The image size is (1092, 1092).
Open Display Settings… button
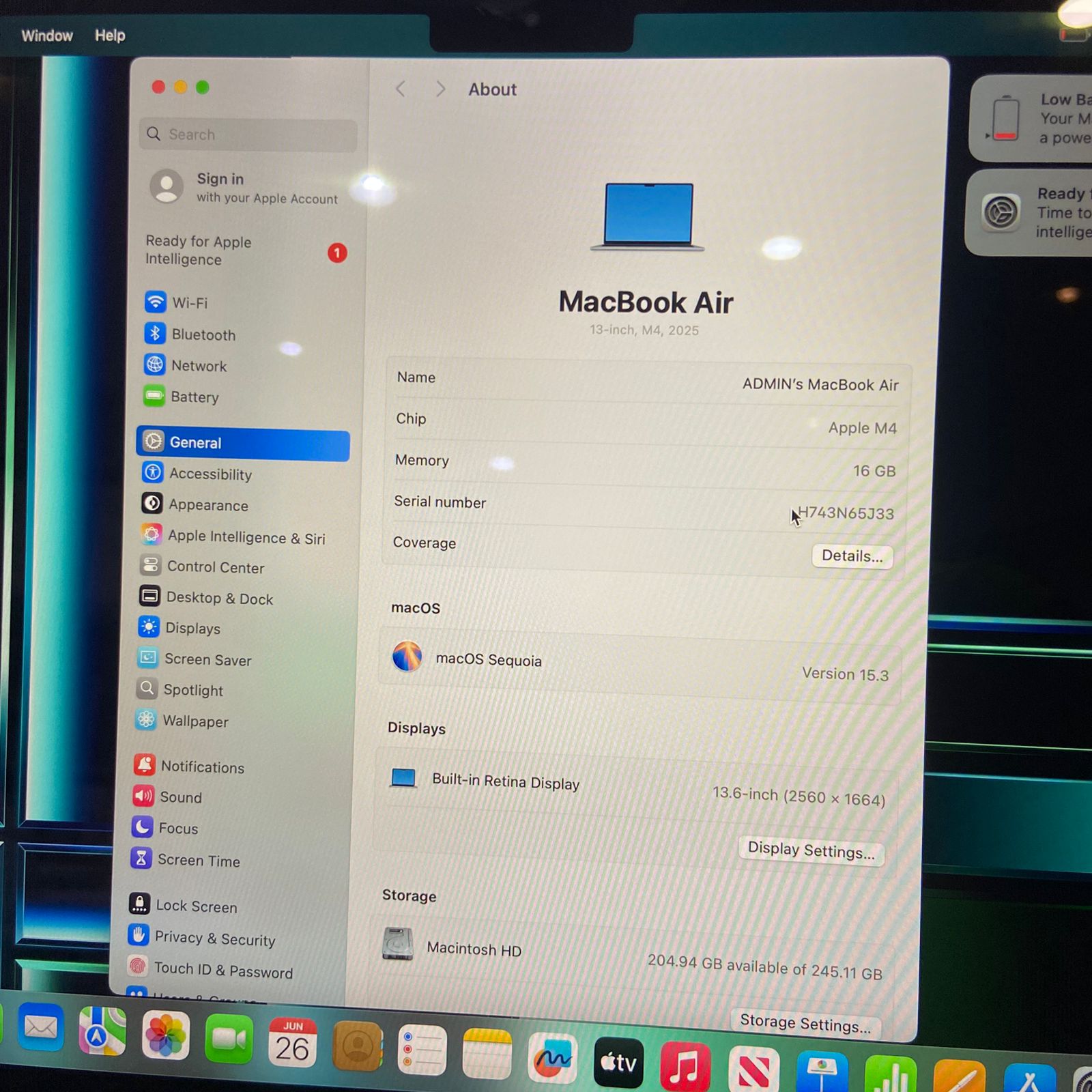[x=811, y=850]
